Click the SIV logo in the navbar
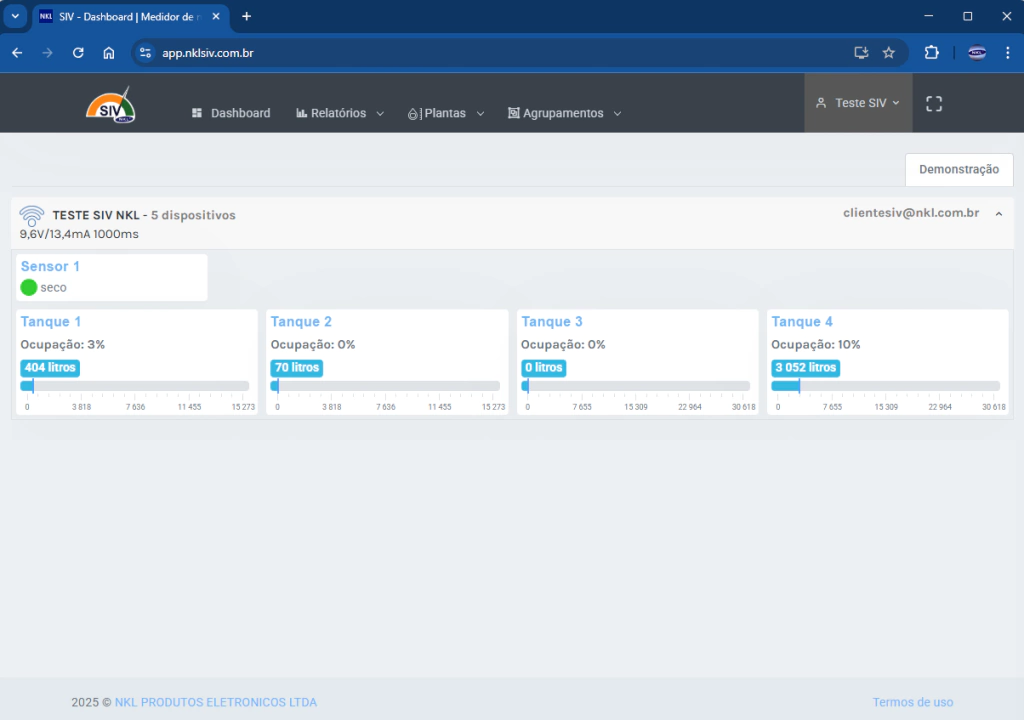Viewport: 1024px width, 720px height. coord(110,105)
